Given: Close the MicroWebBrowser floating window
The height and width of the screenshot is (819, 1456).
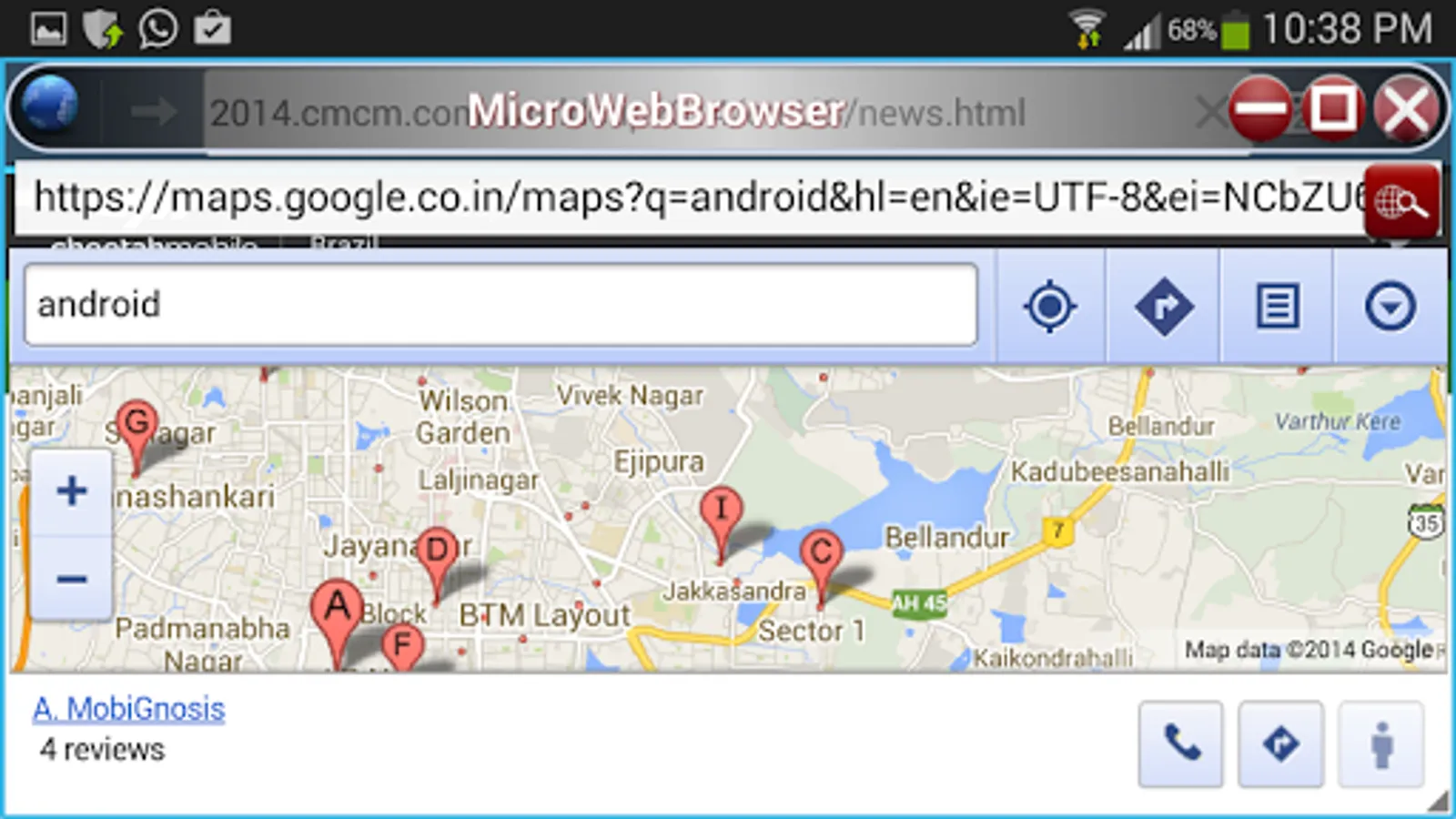Looking at the screenshot, I should (1406, 109).
